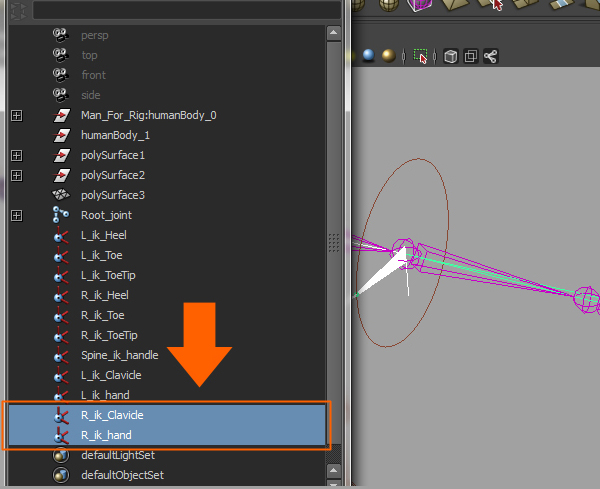
Task: Select the polySurface3 row text
Action: [113, 195]
